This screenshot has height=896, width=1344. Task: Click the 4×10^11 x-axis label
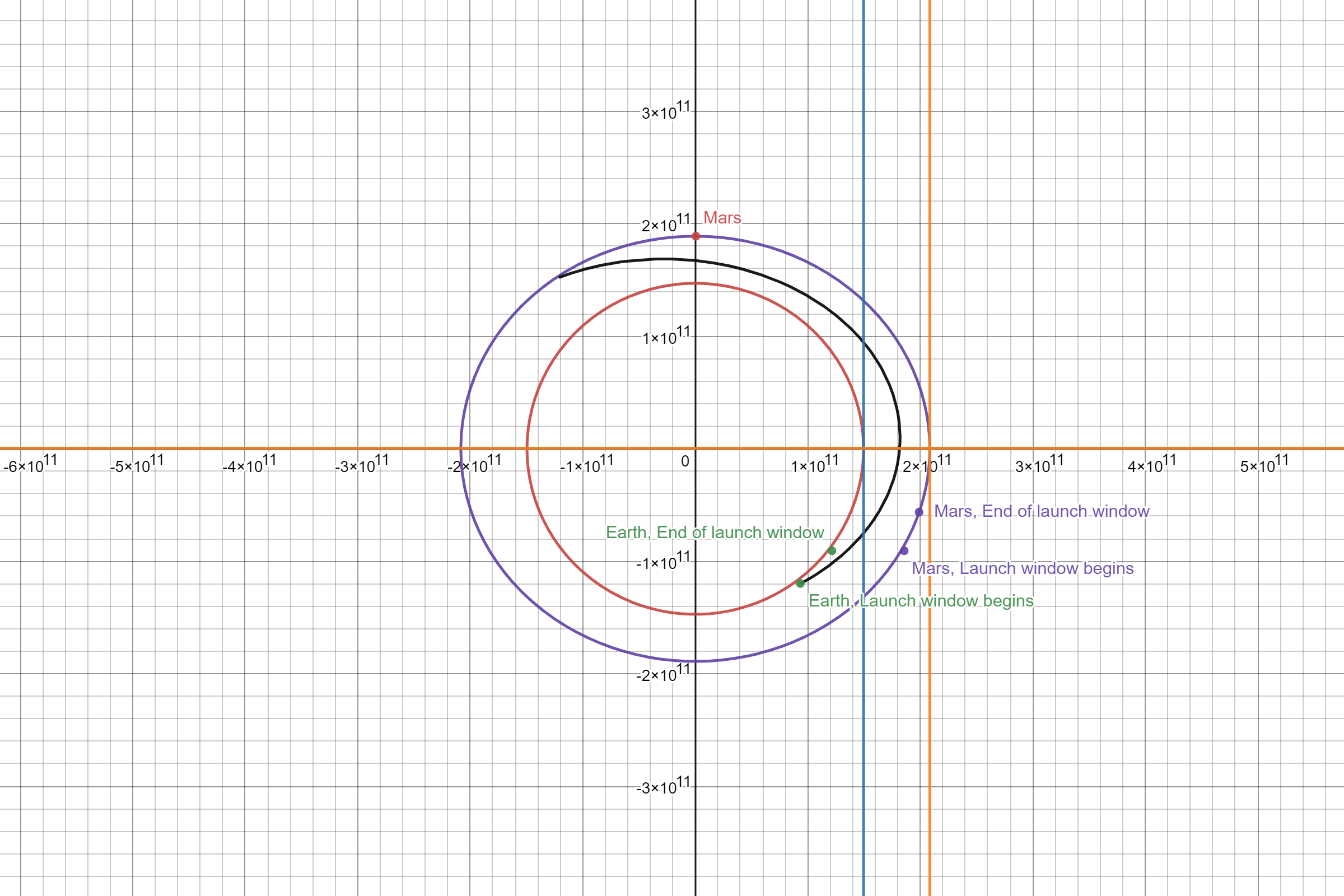(x=1151, y=465)
